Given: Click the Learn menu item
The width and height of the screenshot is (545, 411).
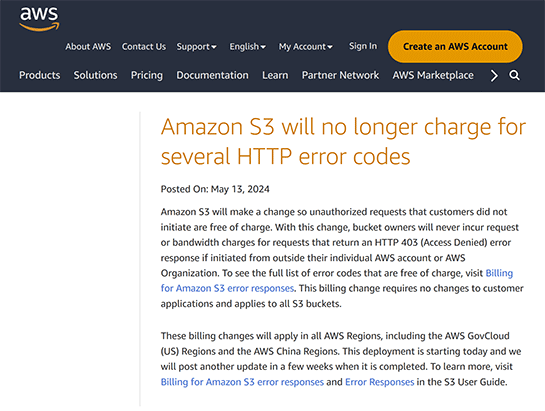Looking at the screenshot, I should 275,75.
